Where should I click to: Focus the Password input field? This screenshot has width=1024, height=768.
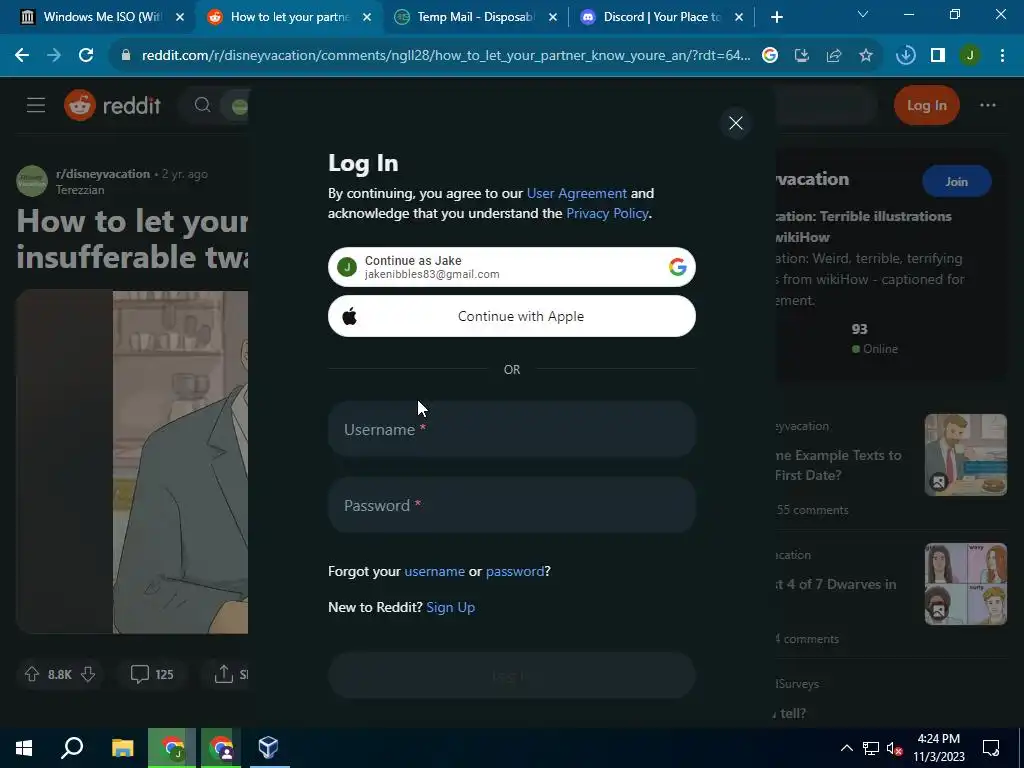[511, 505]
